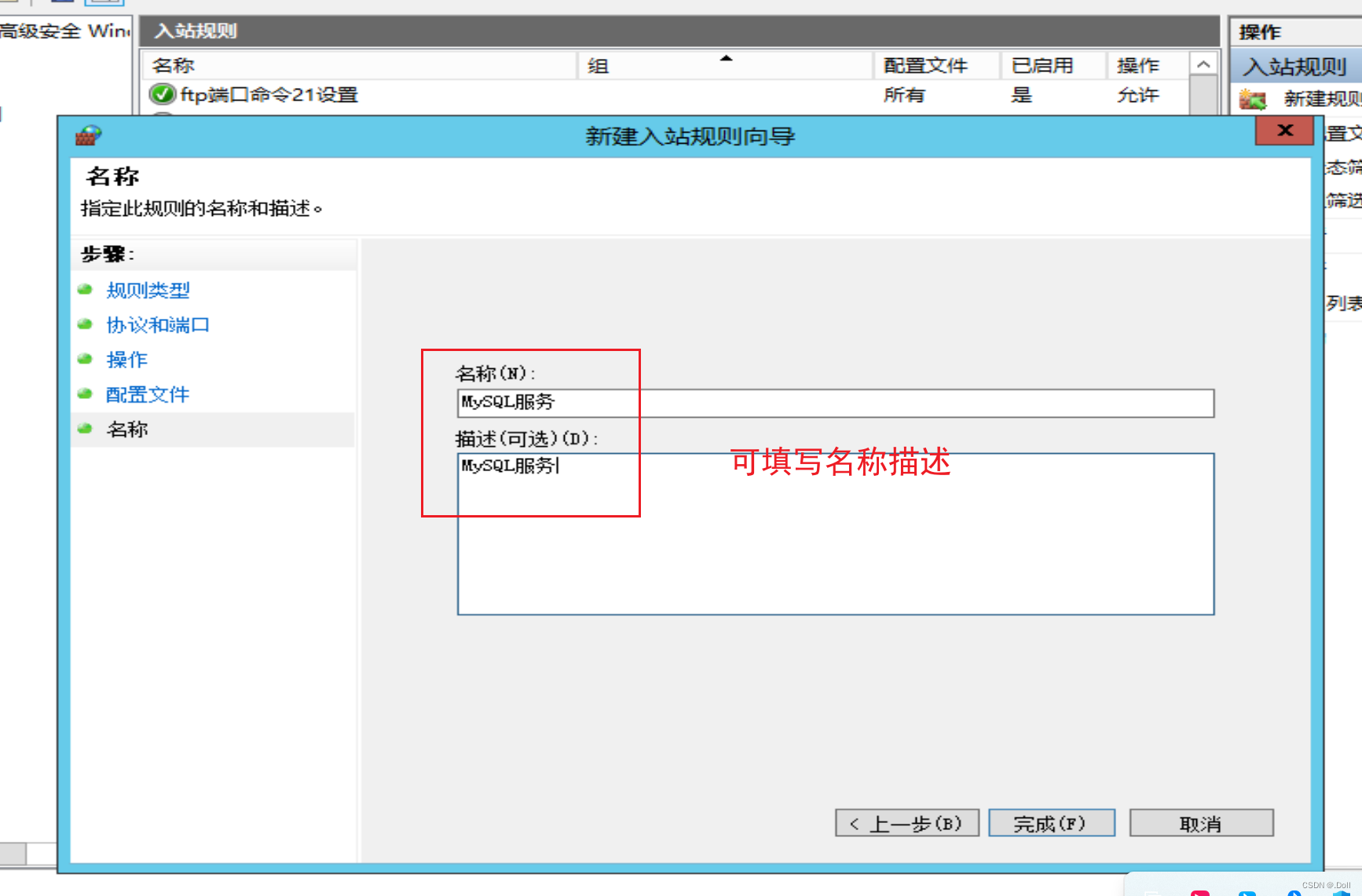The width and height of the screenshot is (1362, 896).
Task: Click the 组 column header to sort rules
Action: pyautogui.click(x=599, y=65)
